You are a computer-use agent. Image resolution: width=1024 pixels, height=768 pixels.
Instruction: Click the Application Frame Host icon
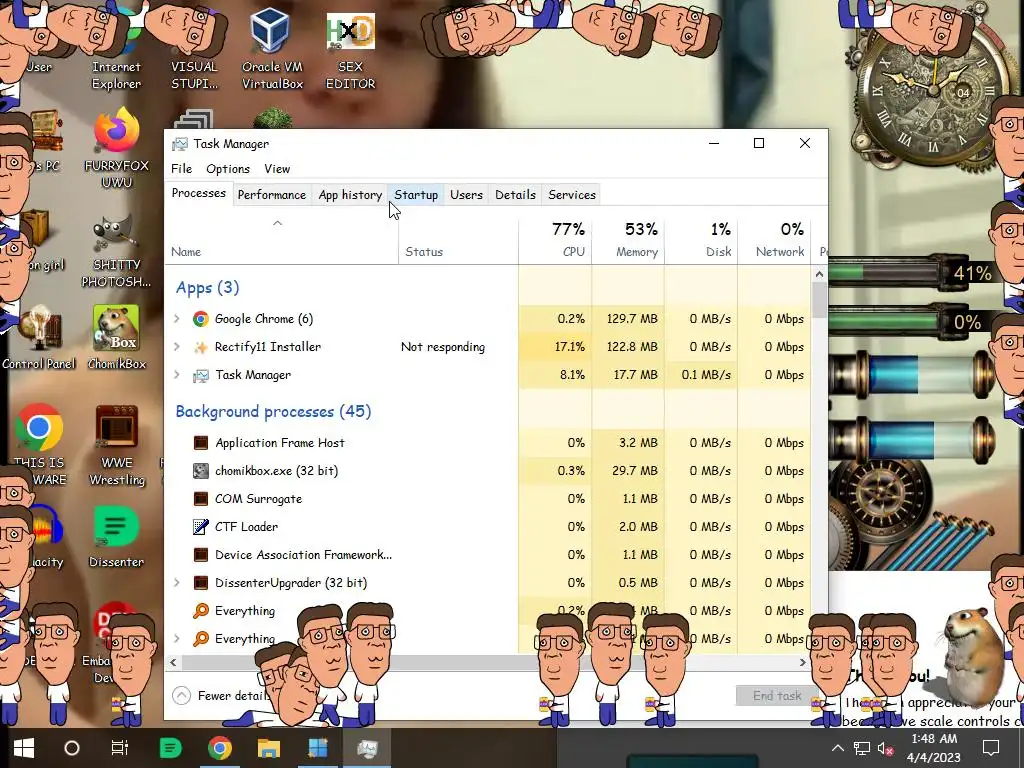pyautogui.click(x=200, y=443)
